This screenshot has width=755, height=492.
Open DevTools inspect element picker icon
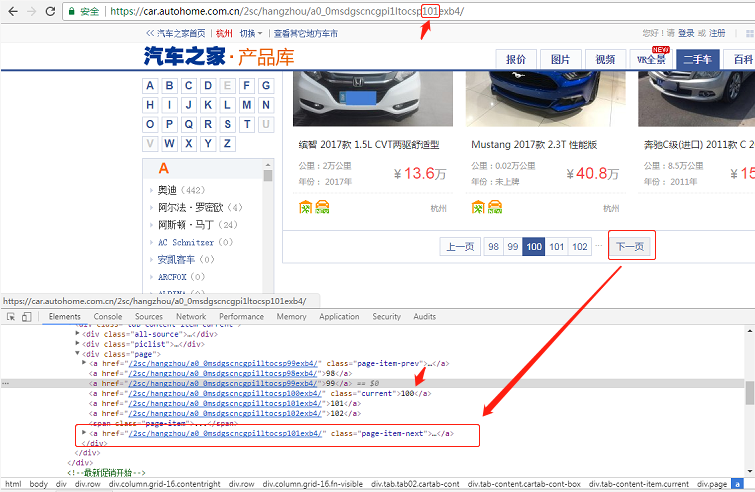(x=11, y=316)
